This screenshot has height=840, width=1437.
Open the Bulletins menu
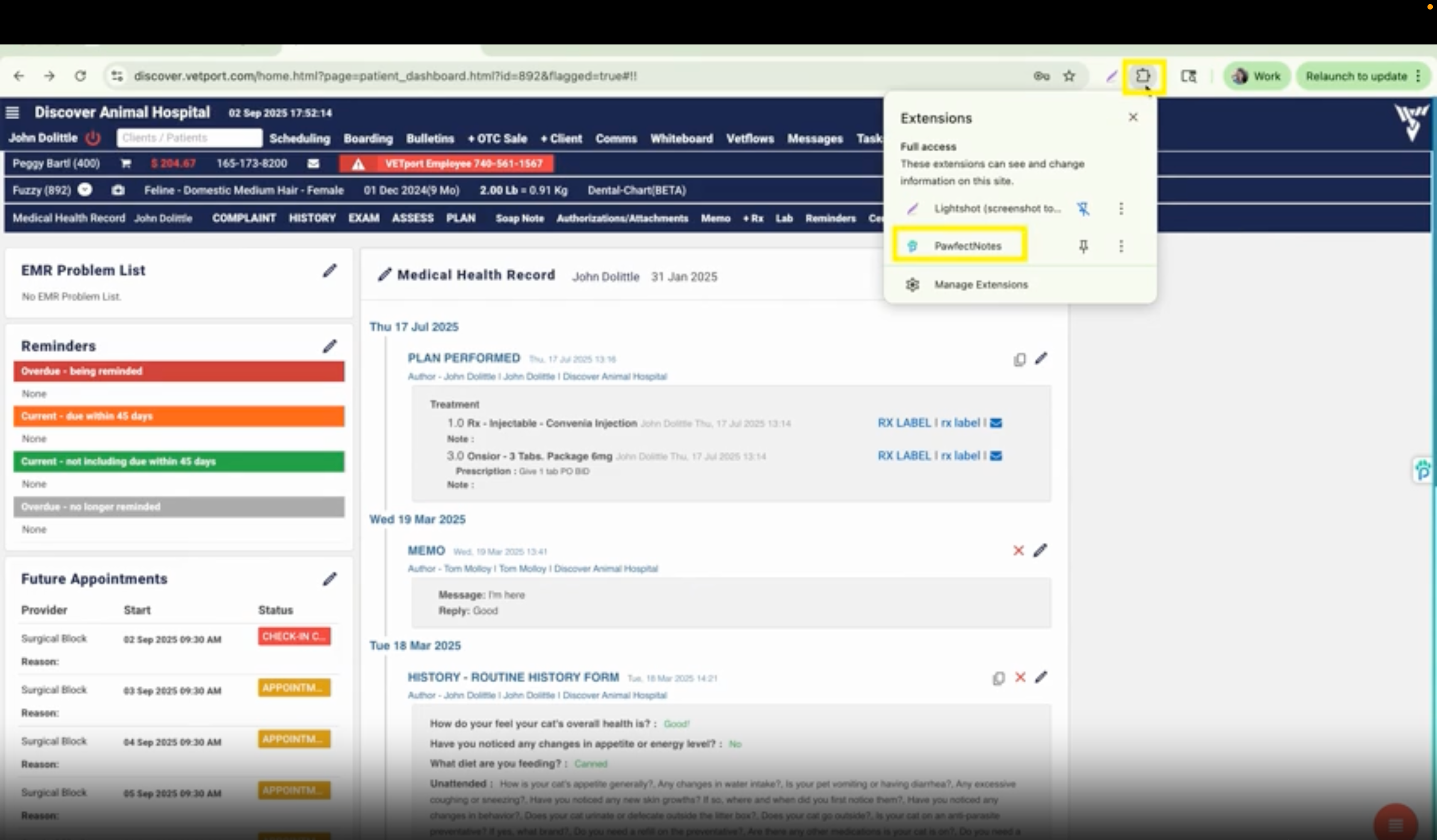pyautogui.click(x=430, y=139)
